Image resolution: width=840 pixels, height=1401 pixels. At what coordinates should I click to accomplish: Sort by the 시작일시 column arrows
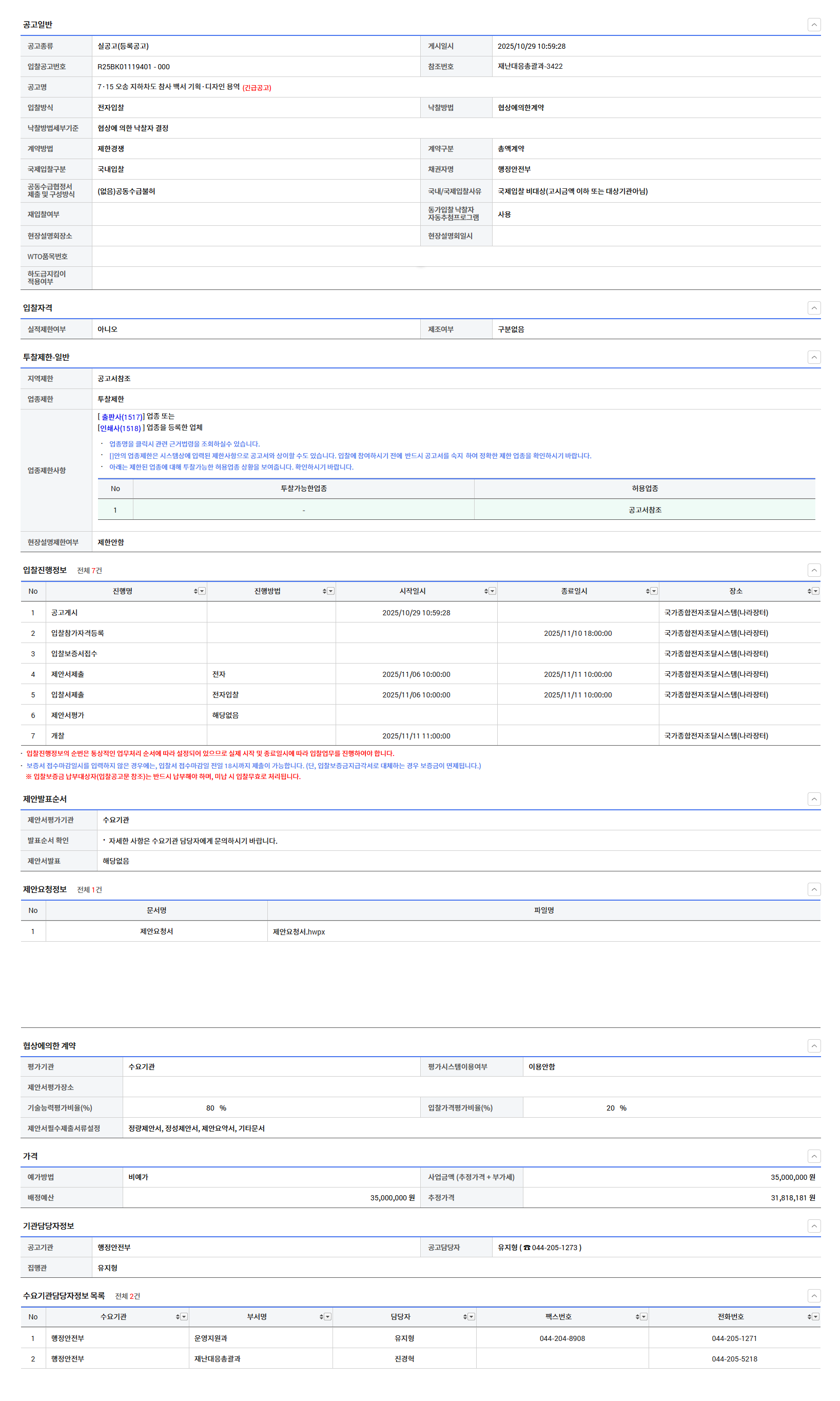[x=485, y=591]
